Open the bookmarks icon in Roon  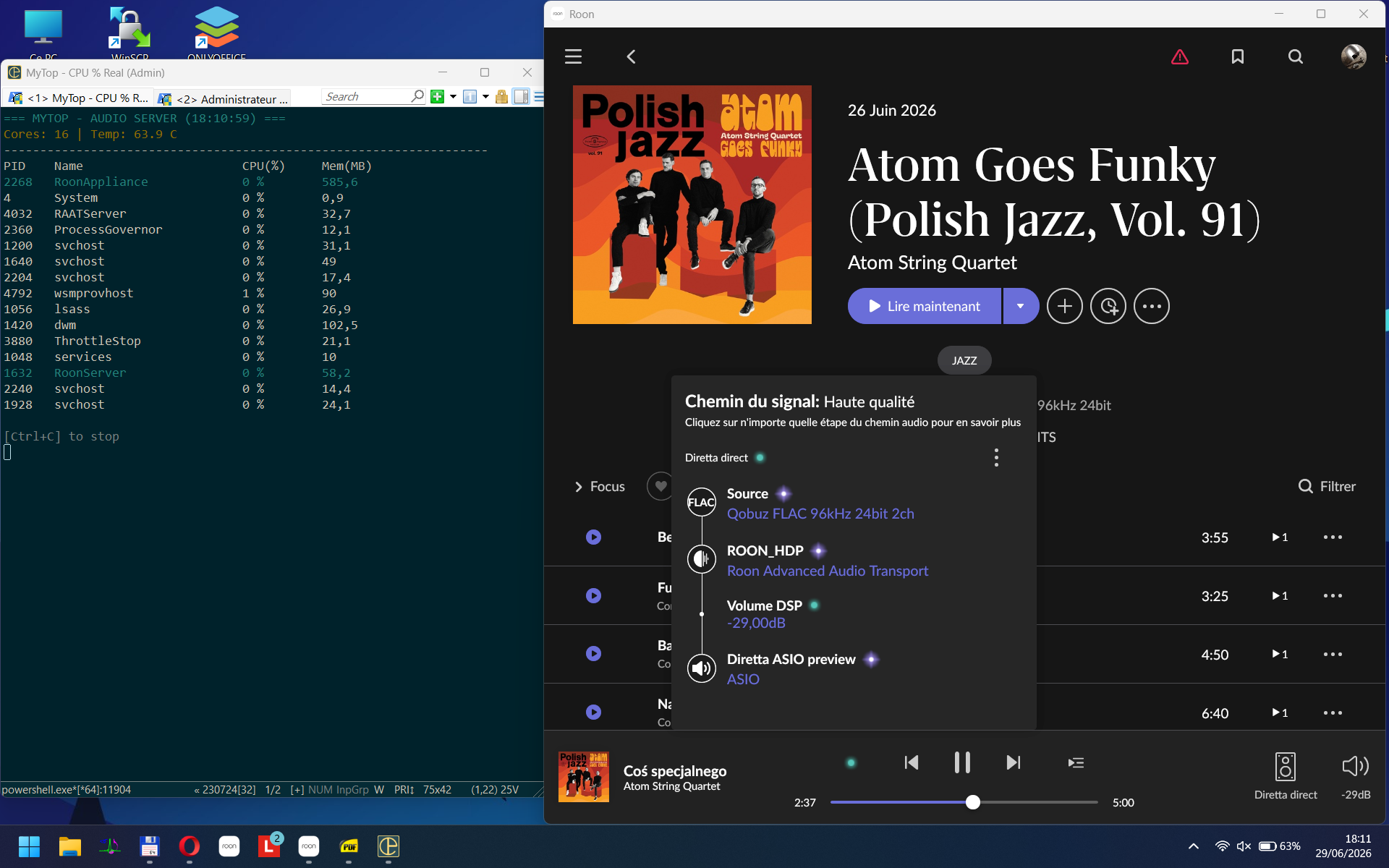1238,56
